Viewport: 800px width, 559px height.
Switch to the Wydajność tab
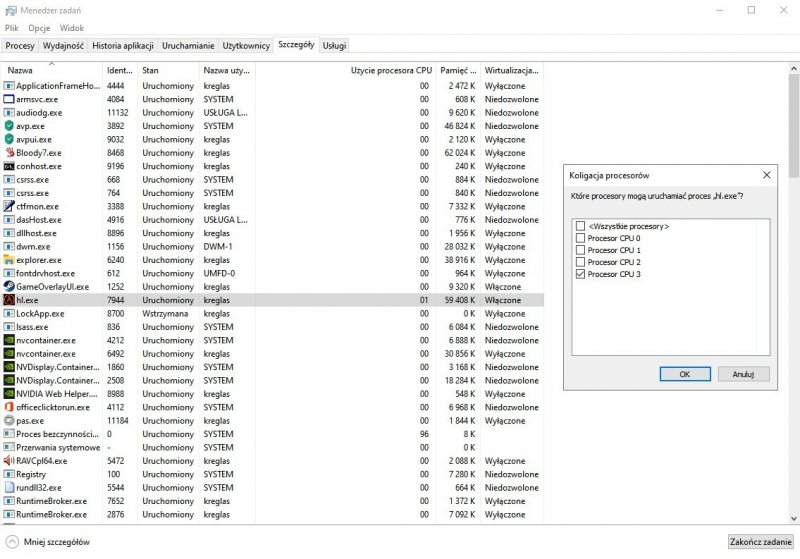tap(63, 46)
